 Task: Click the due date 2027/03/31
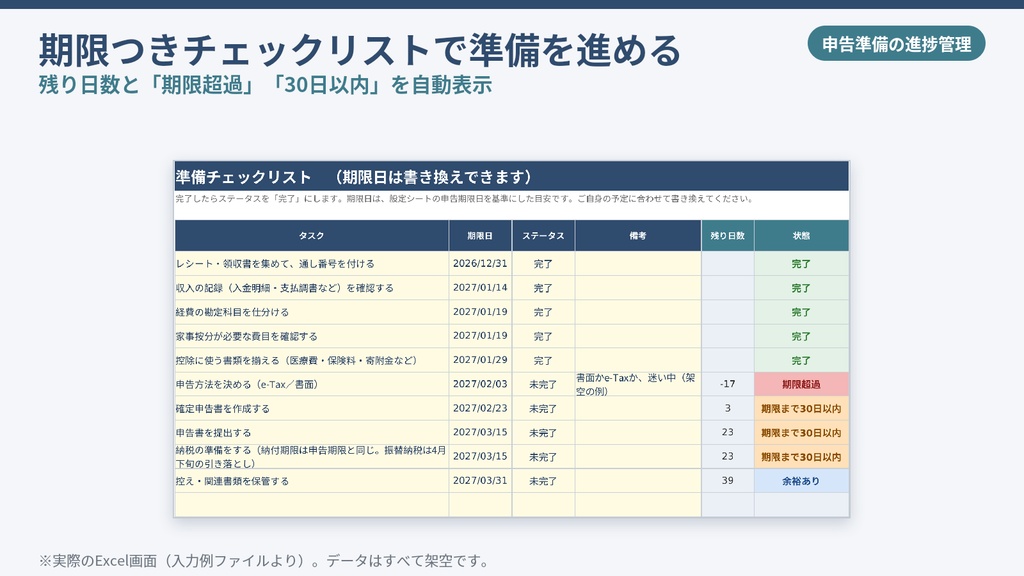[x=480, y=481]
